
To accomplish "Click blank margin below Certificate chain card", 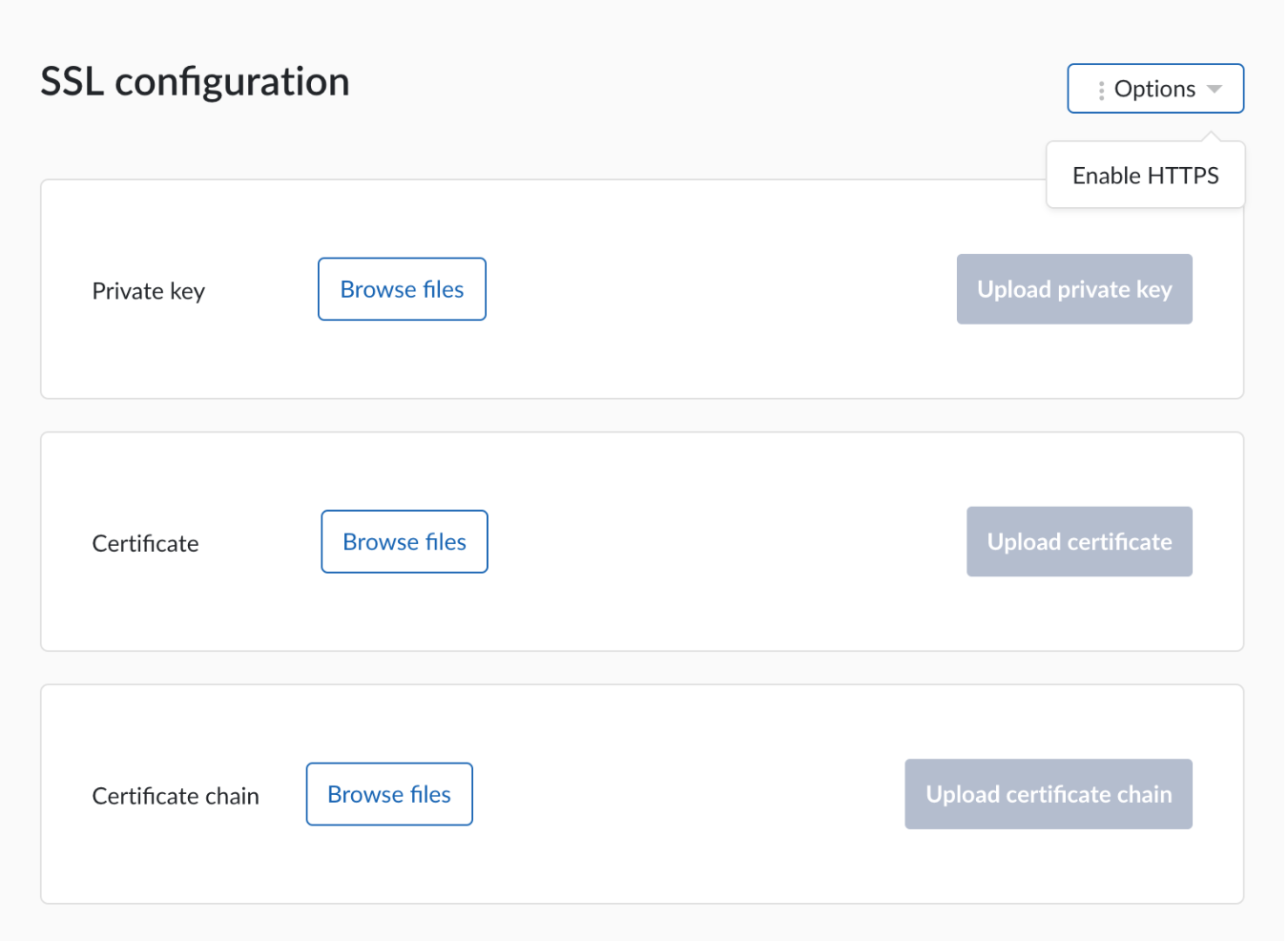I will [x=641, y=923].
